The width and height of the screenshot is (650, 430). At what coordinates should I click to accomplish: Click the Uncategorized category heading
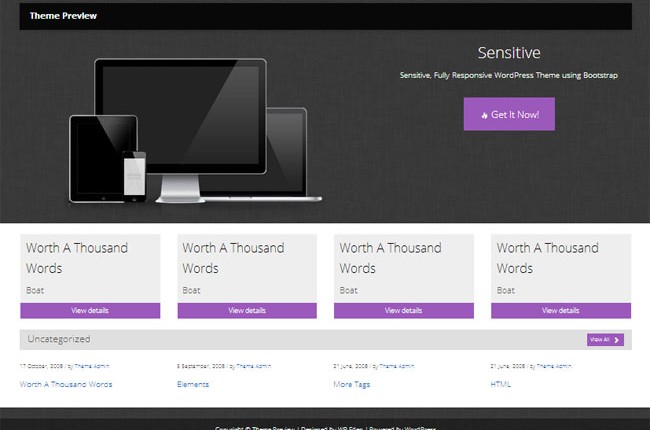59,340
